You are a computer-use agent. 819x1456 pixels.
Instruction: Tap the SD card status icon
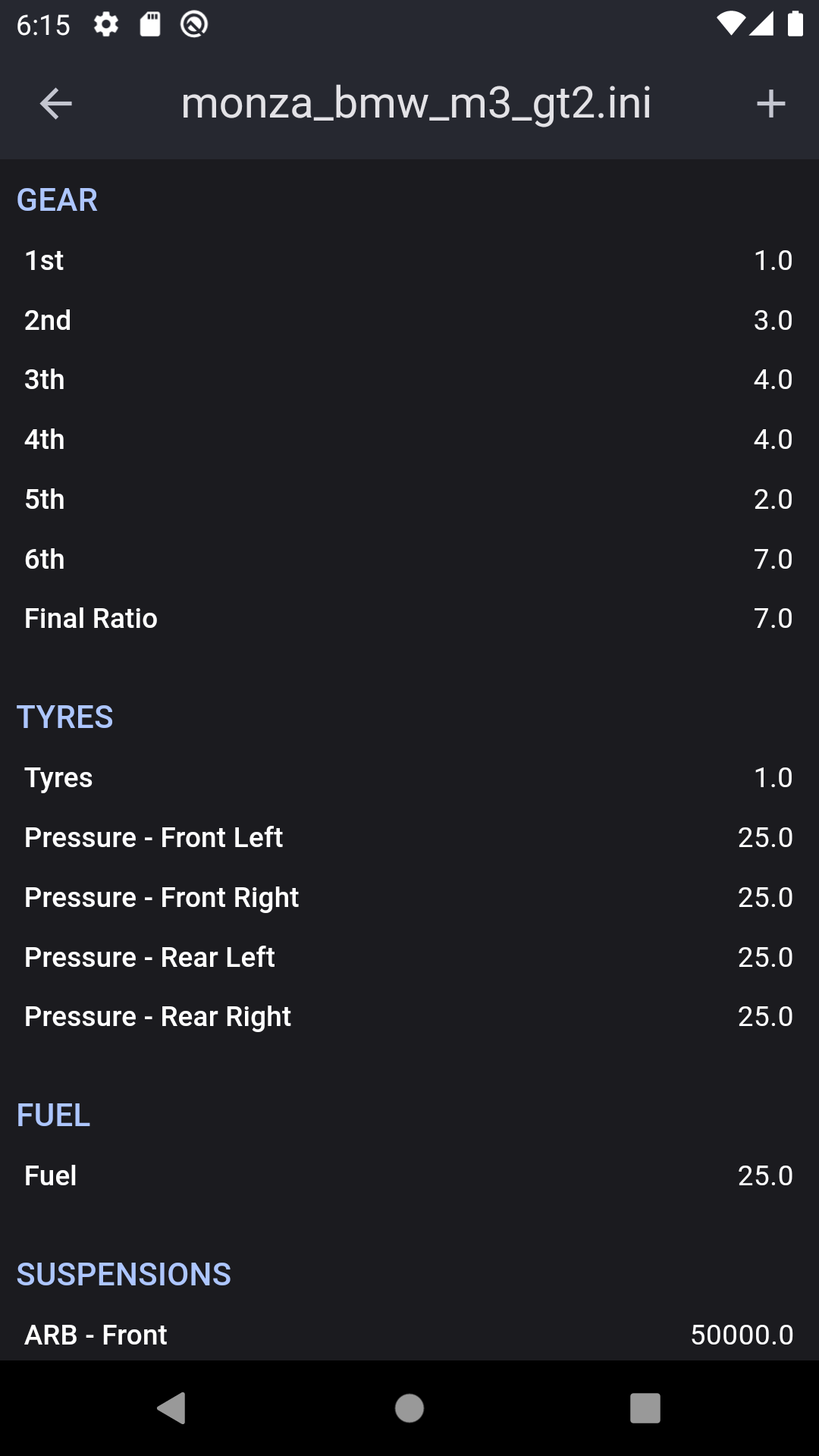150,25
